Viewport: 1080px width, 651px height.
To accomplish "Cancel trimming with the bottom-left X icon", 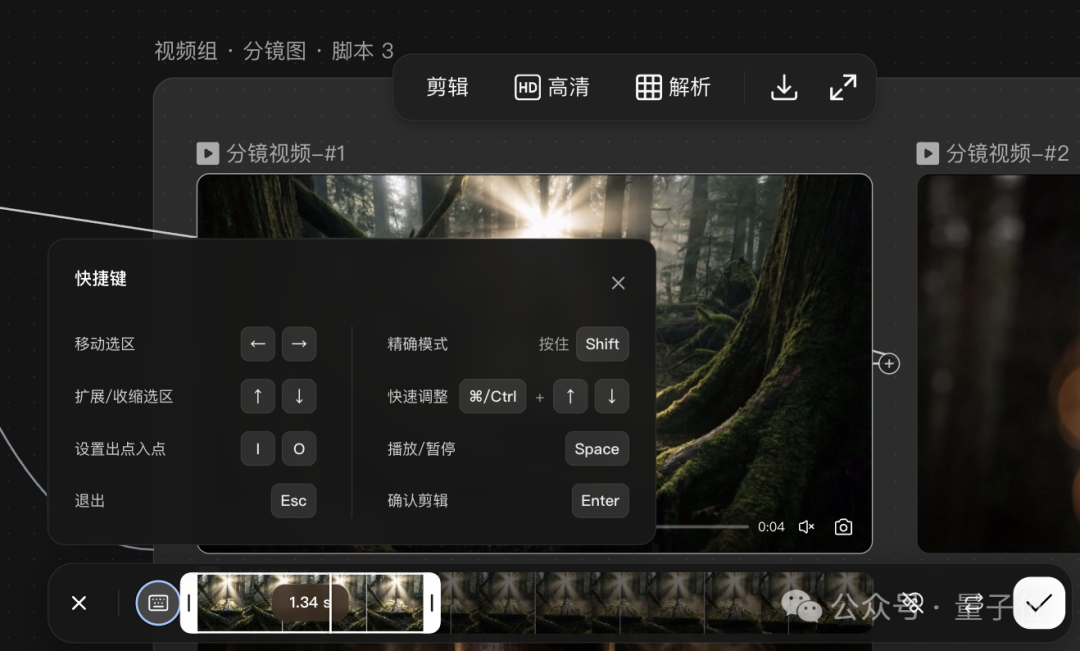I will [79, 603].
